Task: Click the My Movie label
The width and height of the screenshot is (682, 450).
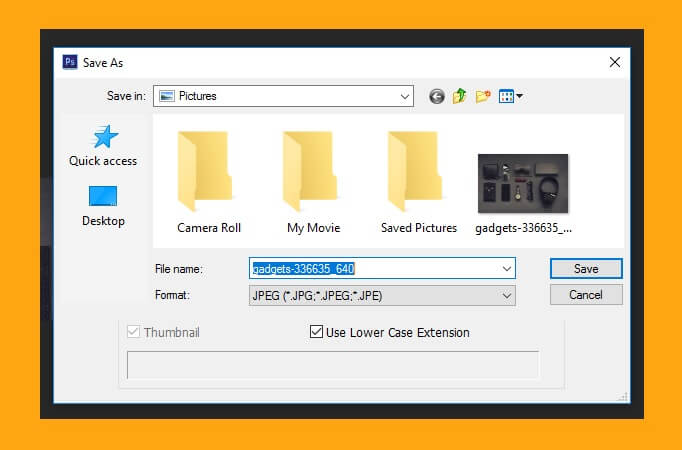Action: 314,228
